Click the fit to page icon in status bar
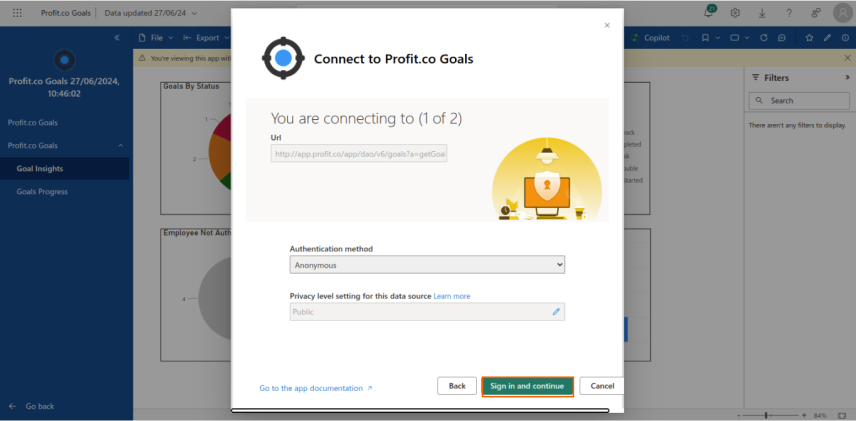Image resolution: width=856 pixels, height=421 pixels. click(x=841, y=416)
